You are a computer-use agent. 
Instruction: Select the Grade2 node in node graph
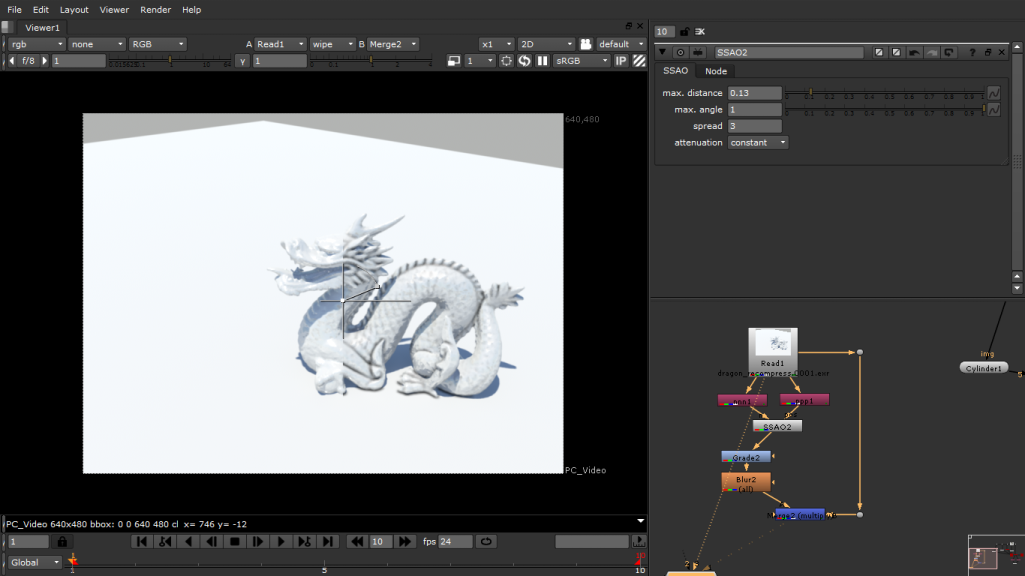(x=746, y=457)
